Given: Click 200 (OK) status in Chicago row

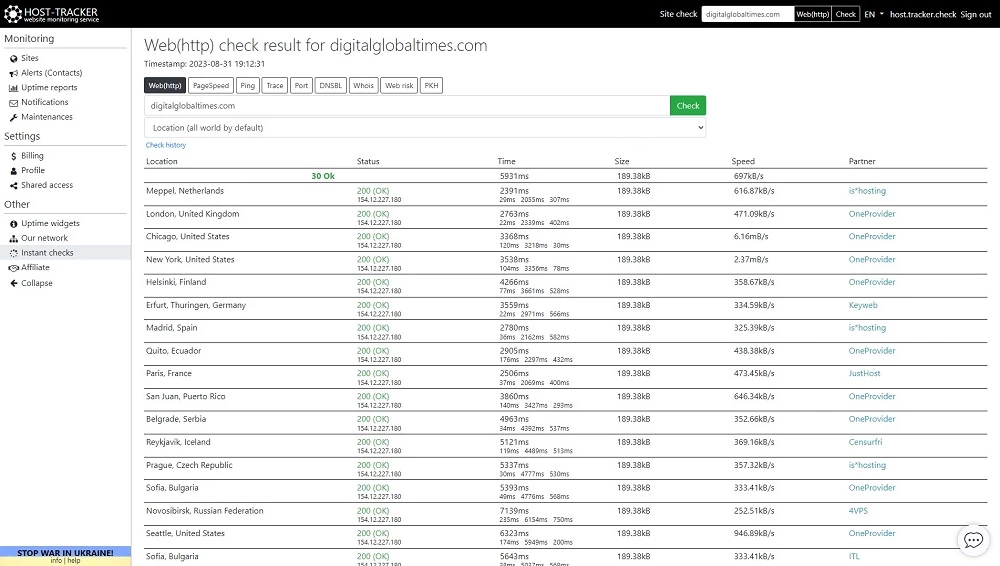Looking at the screenshot, I should [x=373, y=237].
